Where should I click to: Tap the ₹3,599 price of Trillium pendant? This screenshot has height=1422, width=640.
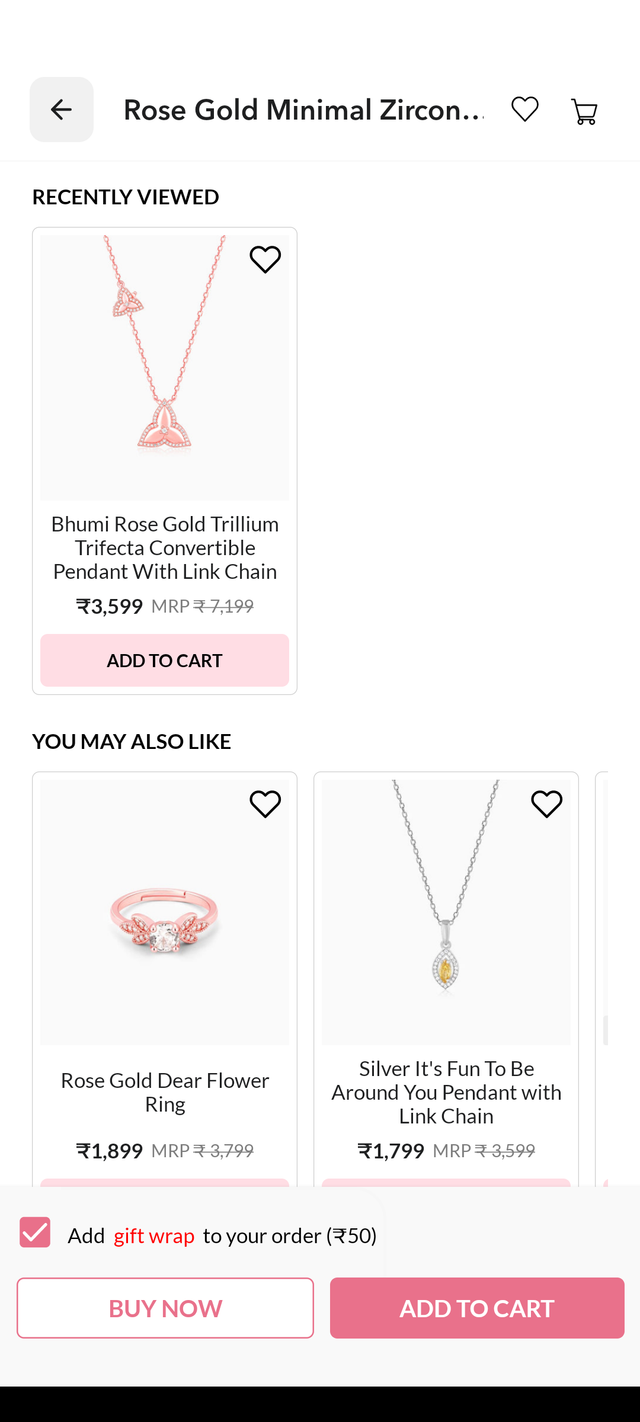pyautogui.click(x=110, y=606)
